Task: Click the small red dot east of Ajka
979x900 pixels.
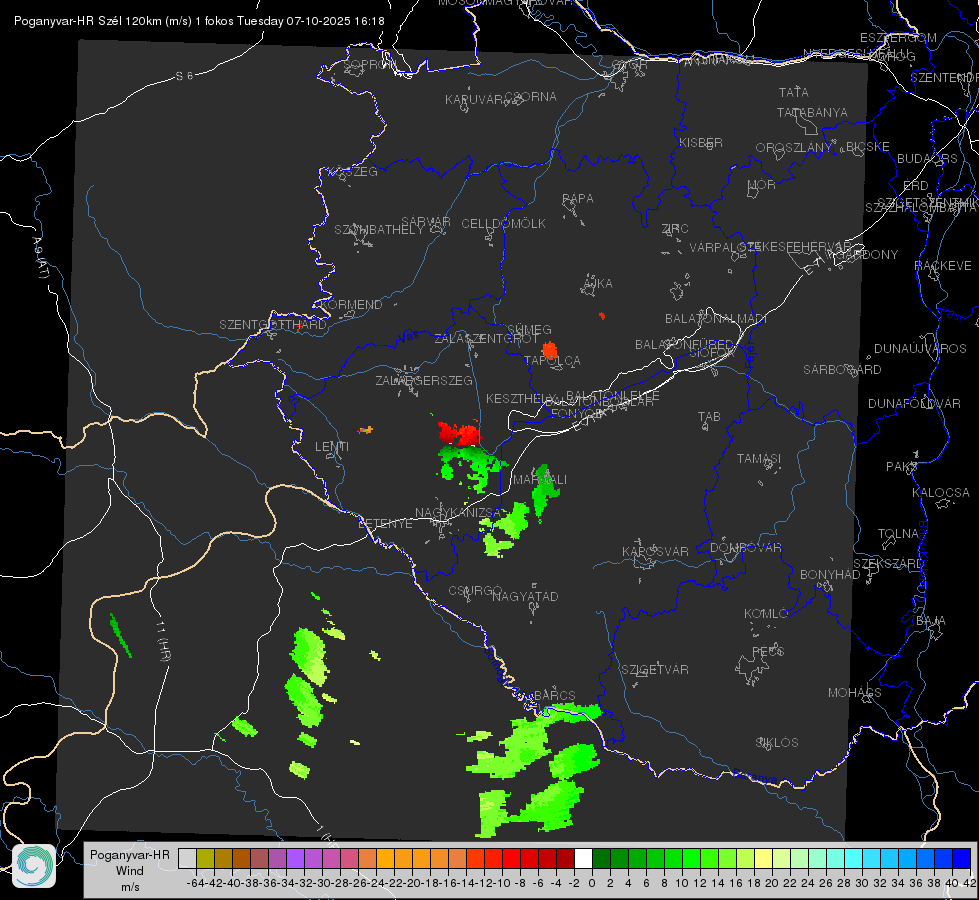Action: point(602,316)
